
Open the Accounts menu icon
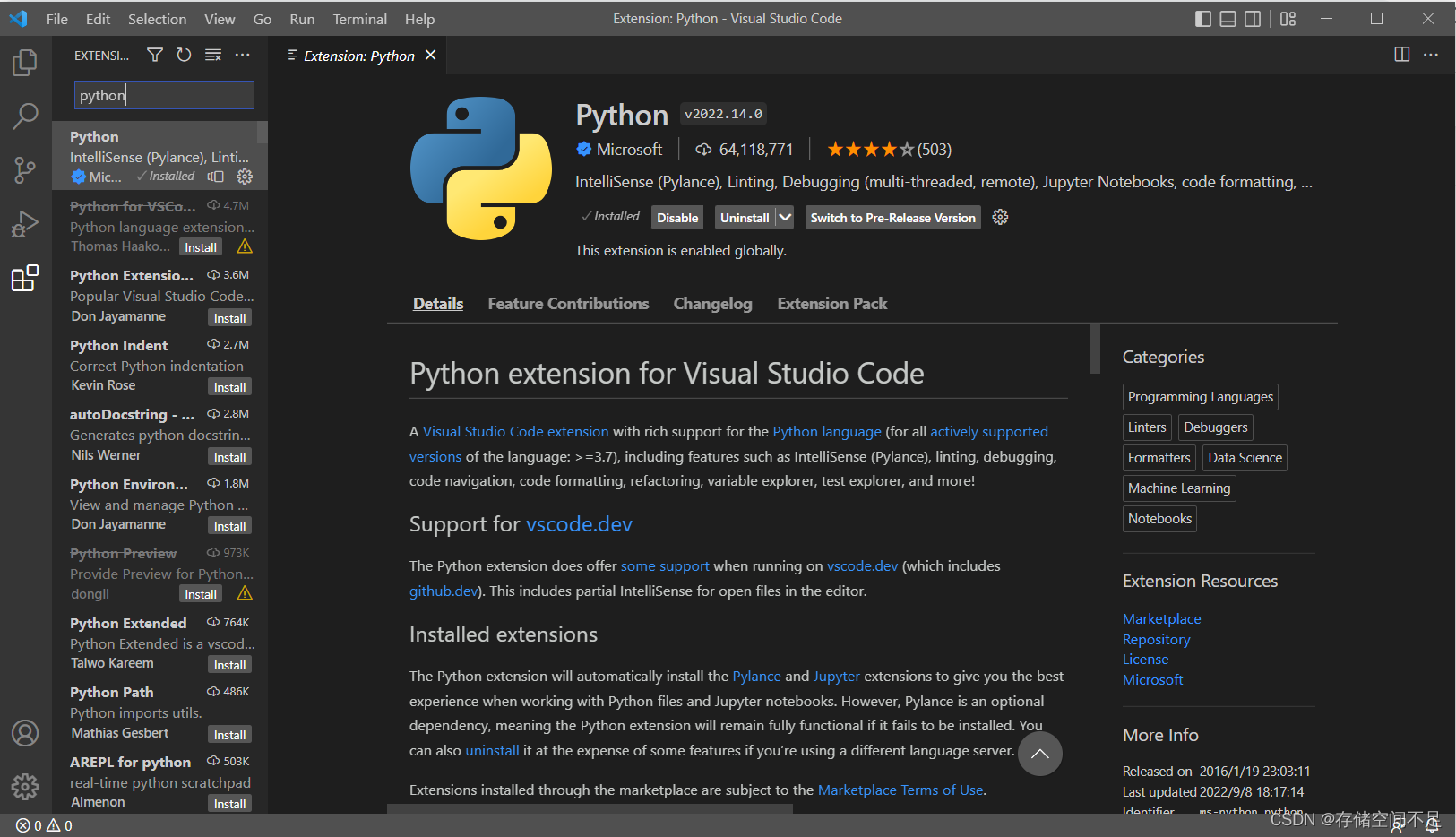[x=25, y=733]
